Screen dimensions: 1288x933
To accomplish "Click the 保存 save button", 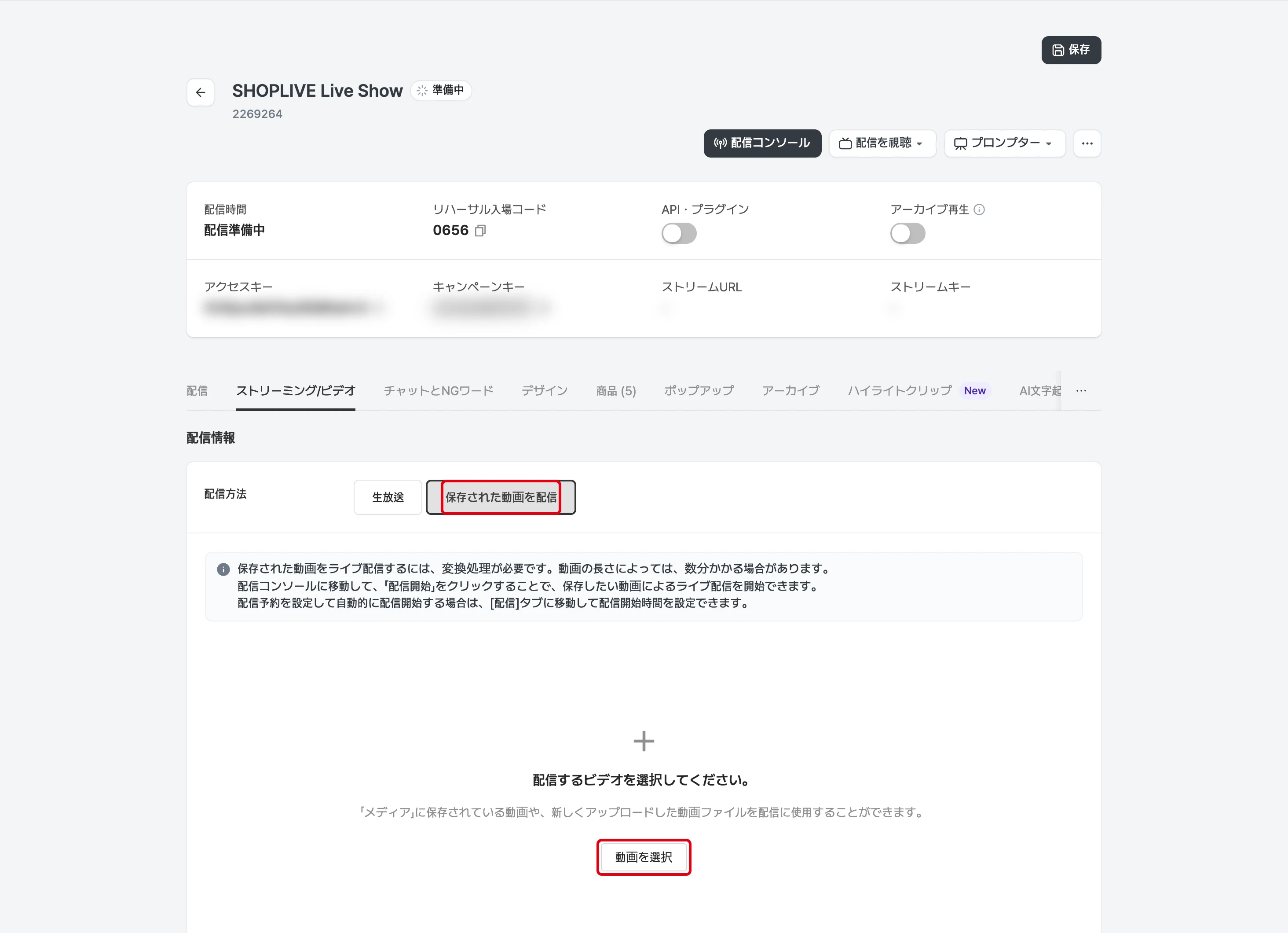I will click(x=1071, y=50).
